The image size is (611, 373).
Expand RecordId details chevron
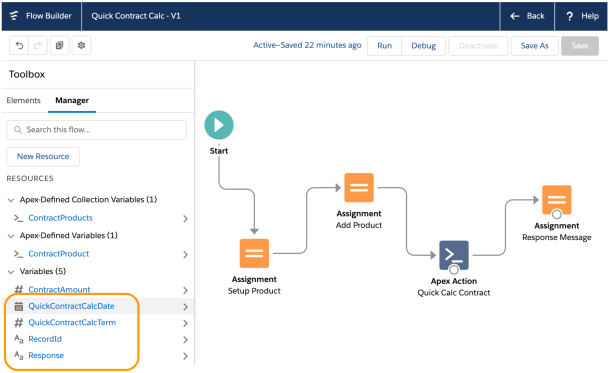(185, 339)
